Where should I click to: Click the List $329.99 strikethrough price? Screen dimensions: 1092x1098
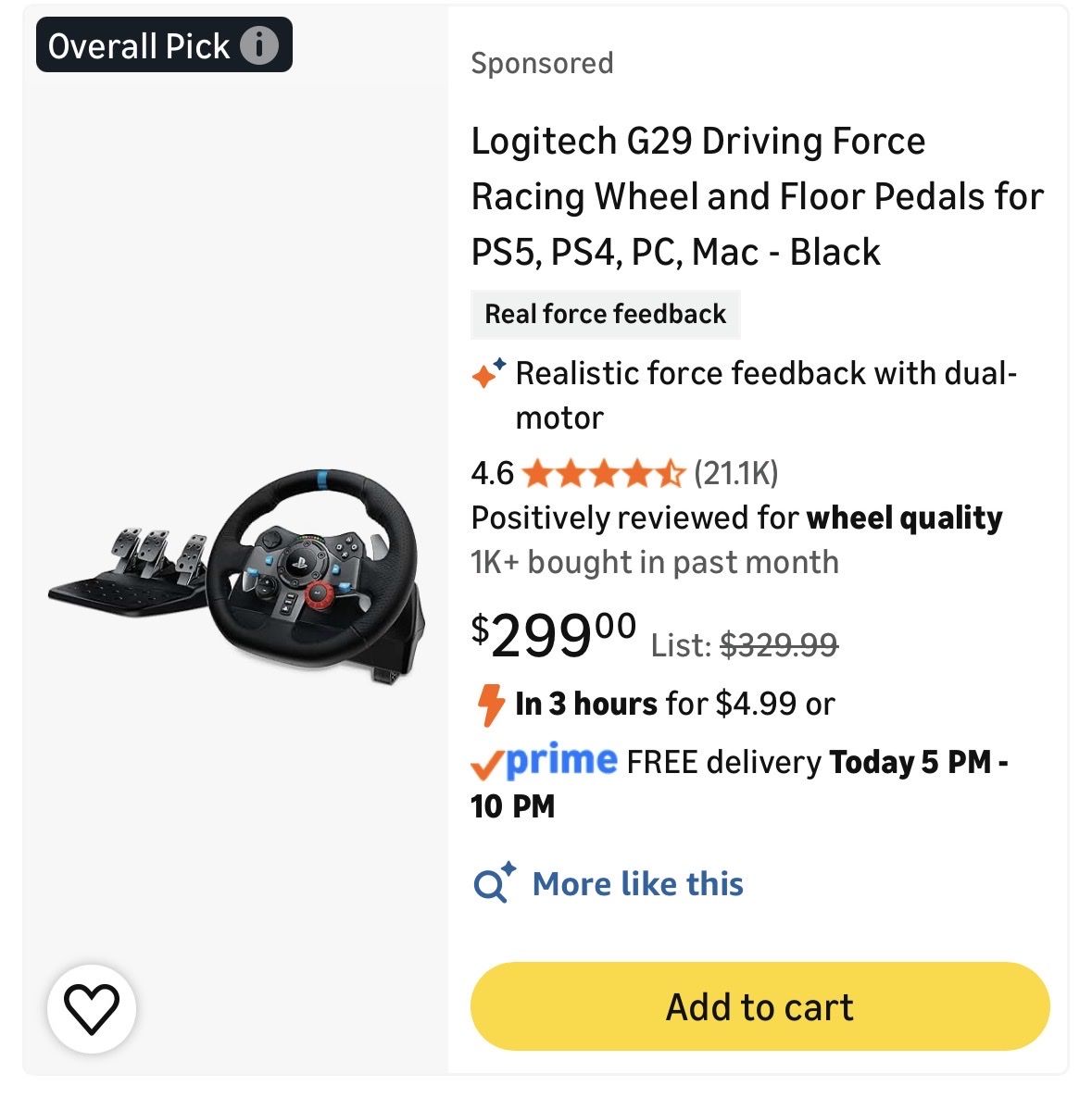point(745,644)
